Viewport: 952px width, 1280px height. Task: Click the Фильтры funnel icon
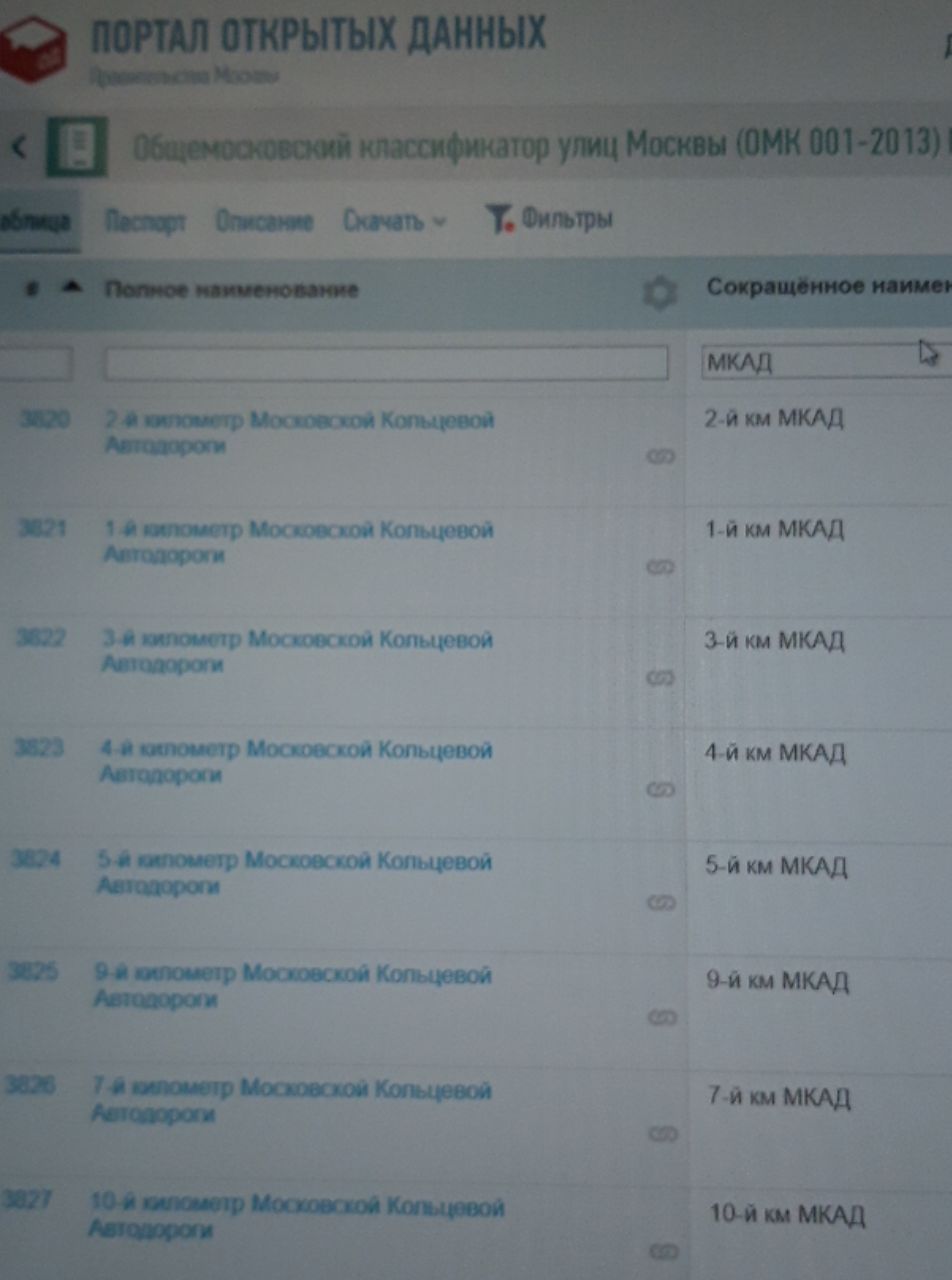tap(498, 218)
